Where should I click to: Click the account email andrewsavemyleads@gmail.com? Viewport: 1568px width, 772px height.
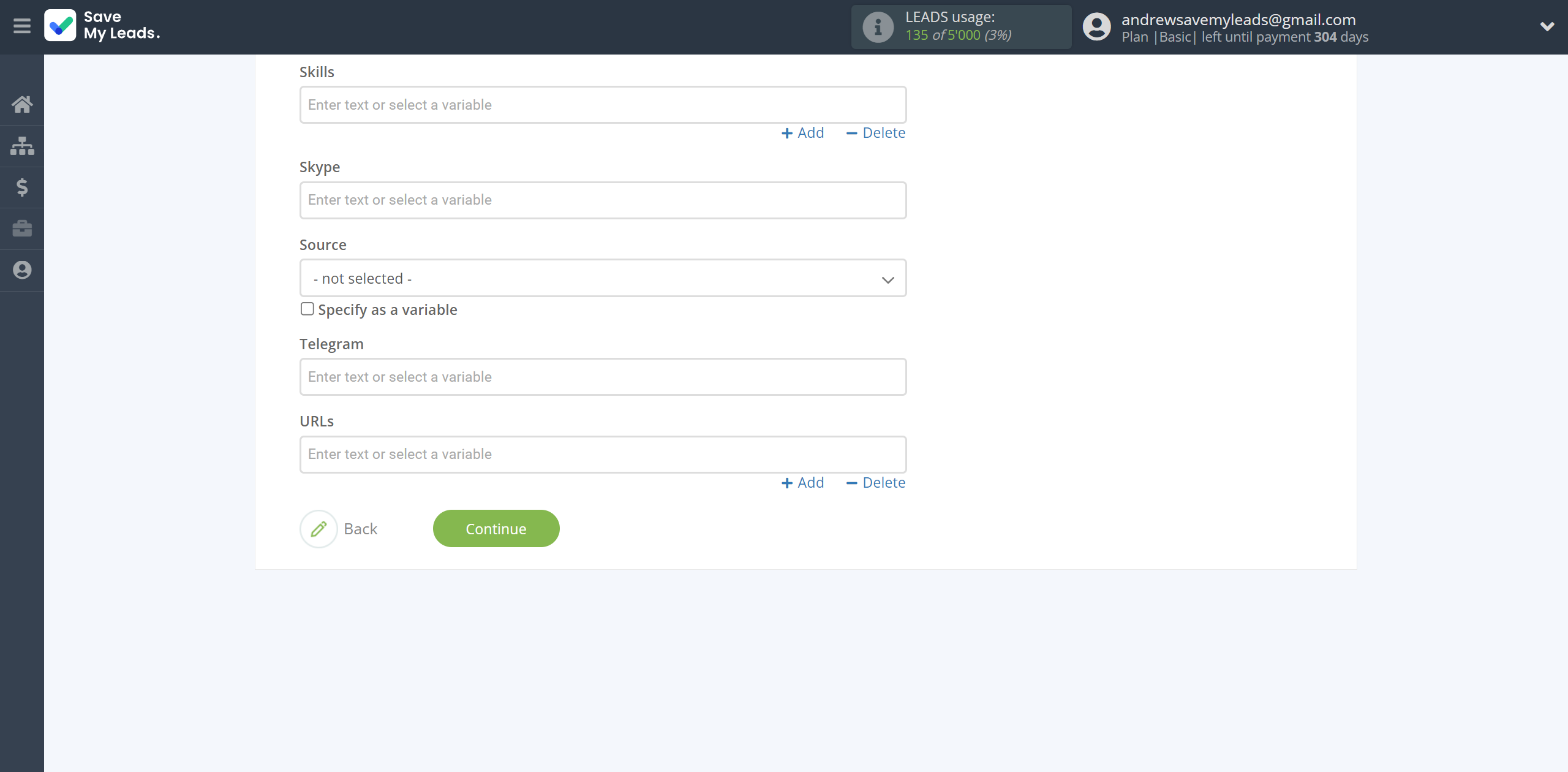[x=1238, y=20]
